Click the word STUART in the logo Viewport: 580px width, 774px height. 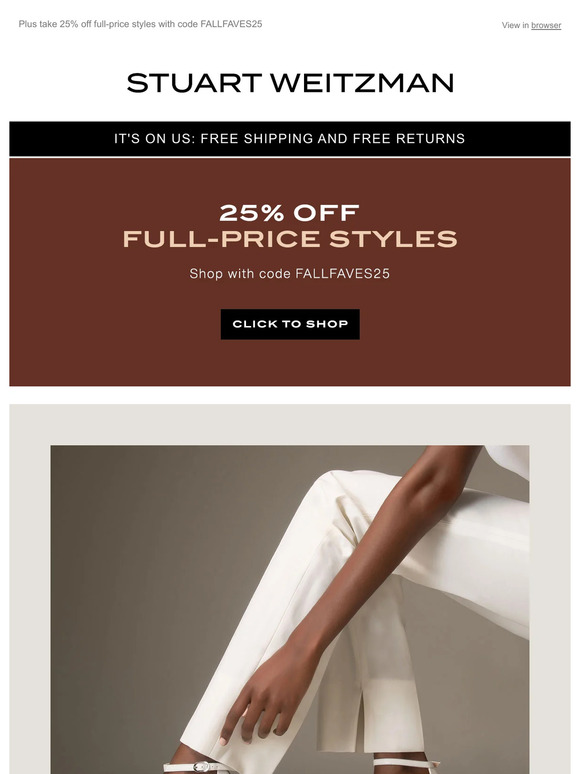pos(194,83)
